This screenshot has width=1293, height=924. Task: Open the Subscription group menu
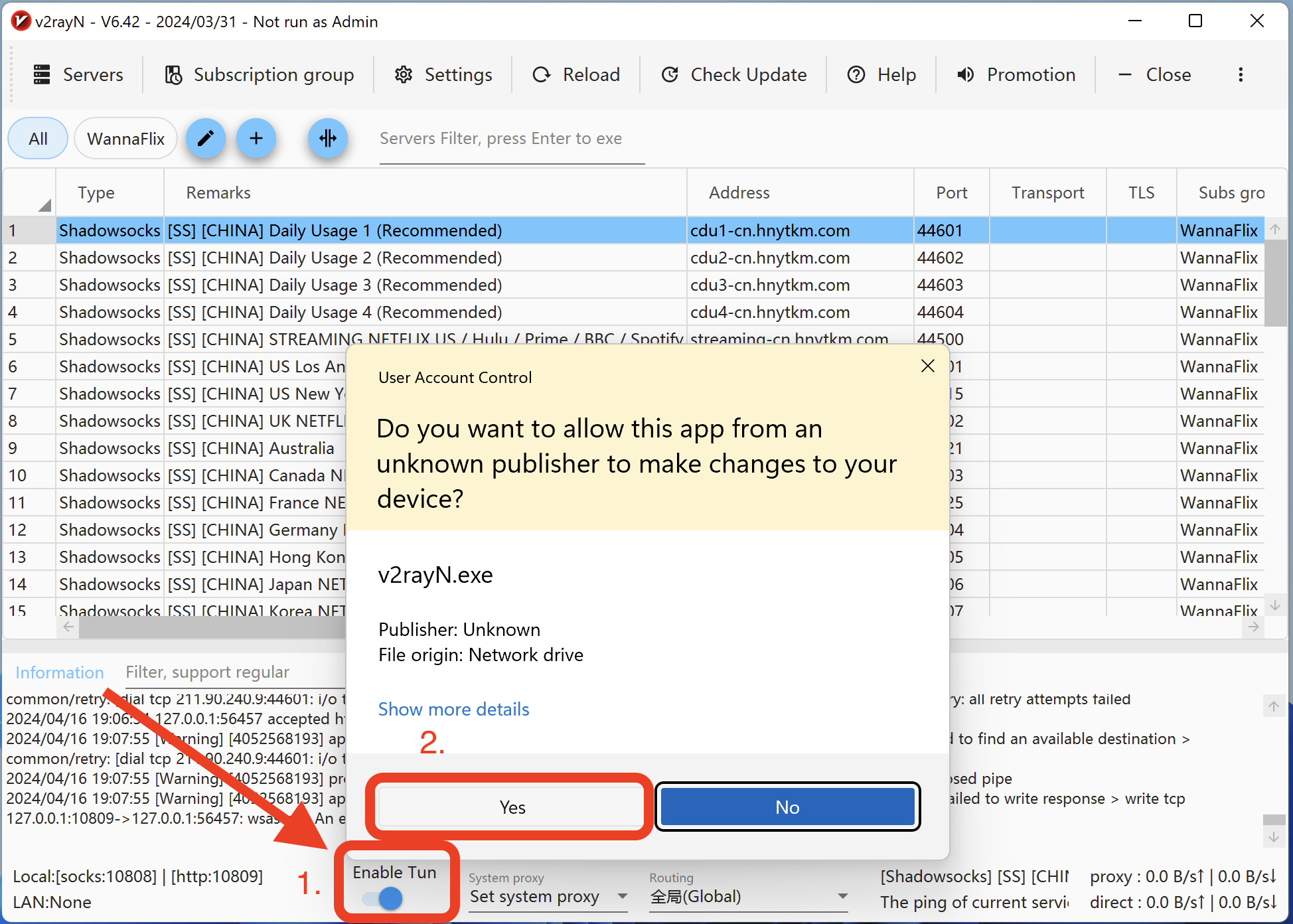[x=260, y=74]
